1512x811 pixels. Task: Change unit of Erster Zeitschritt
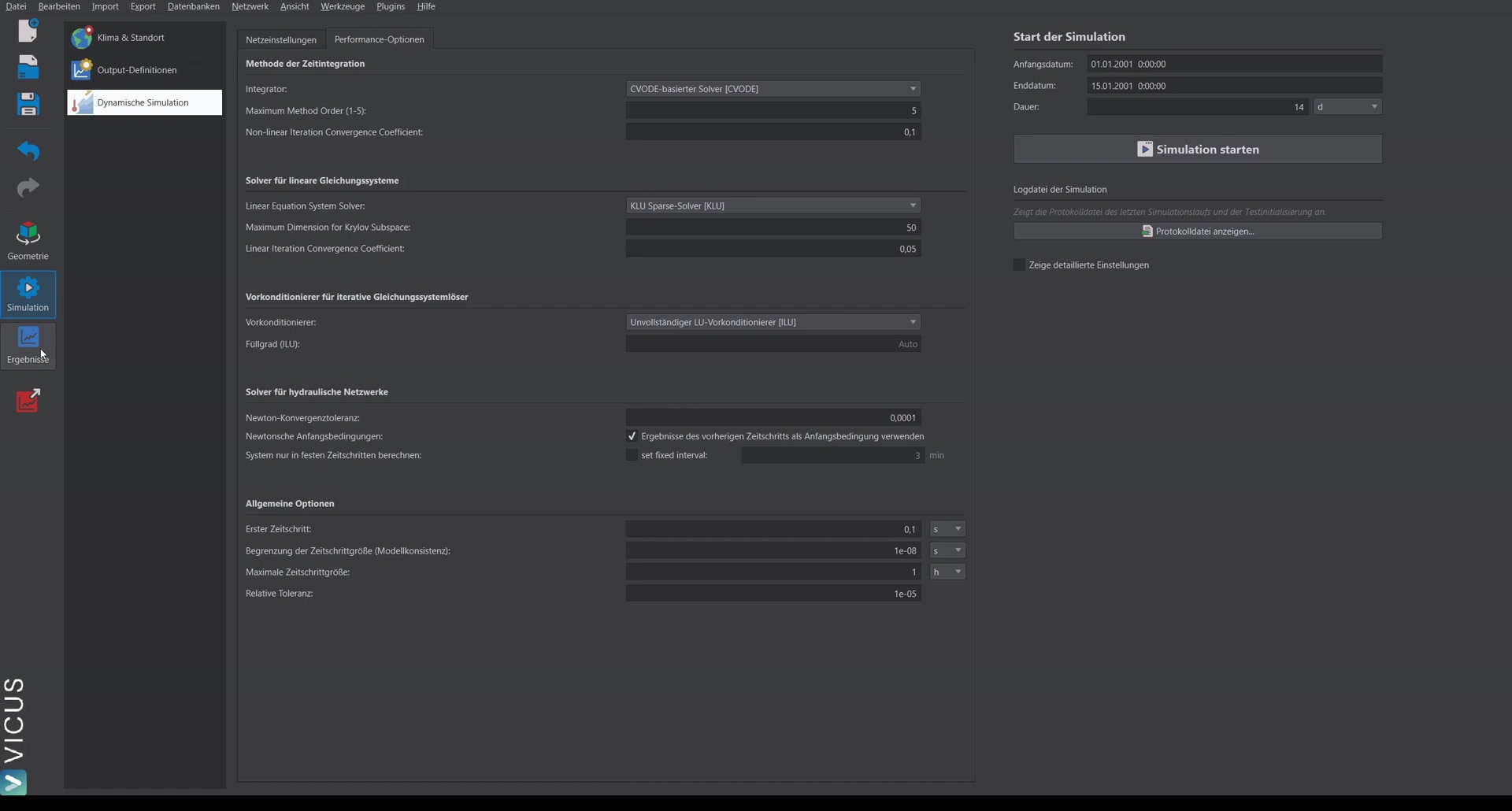947,529
